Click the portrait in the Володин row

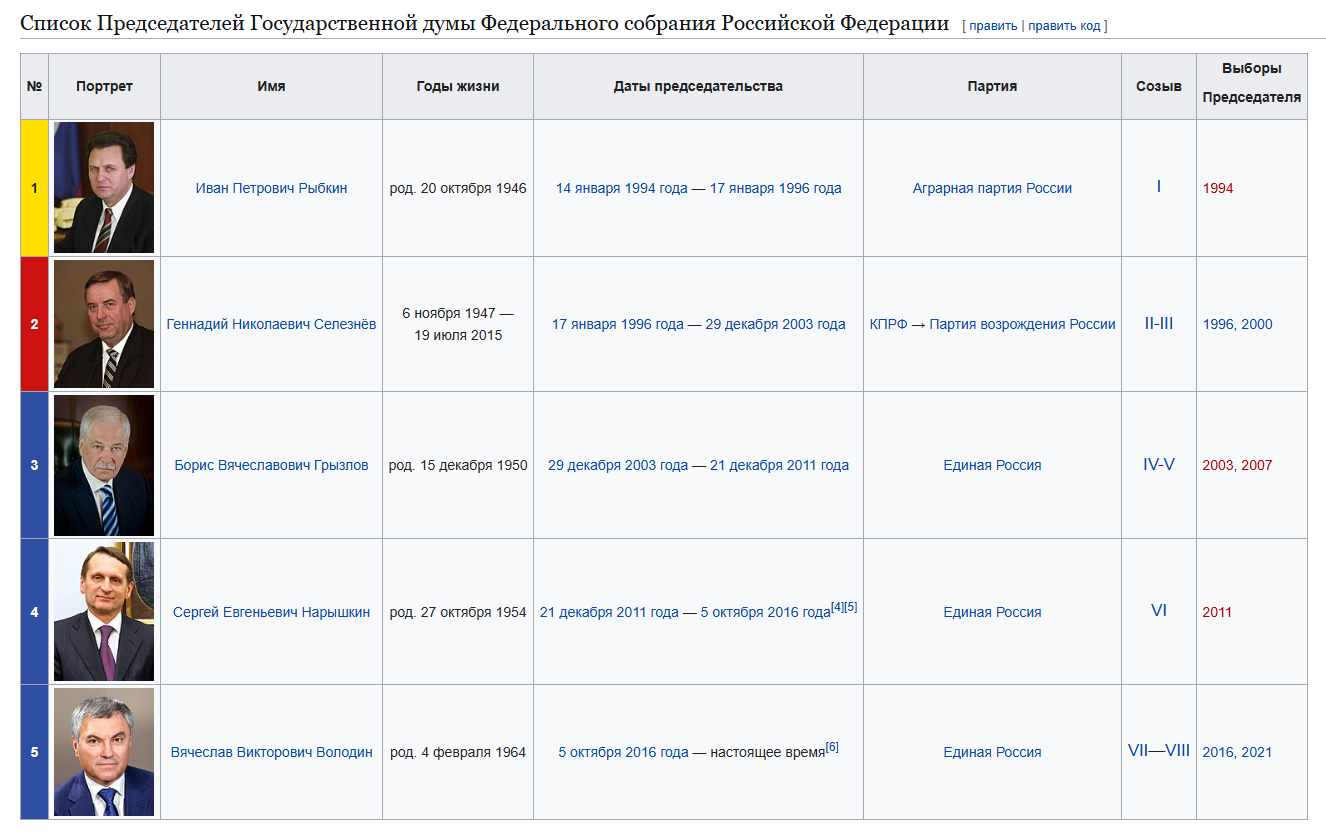[x=104, y=752]
